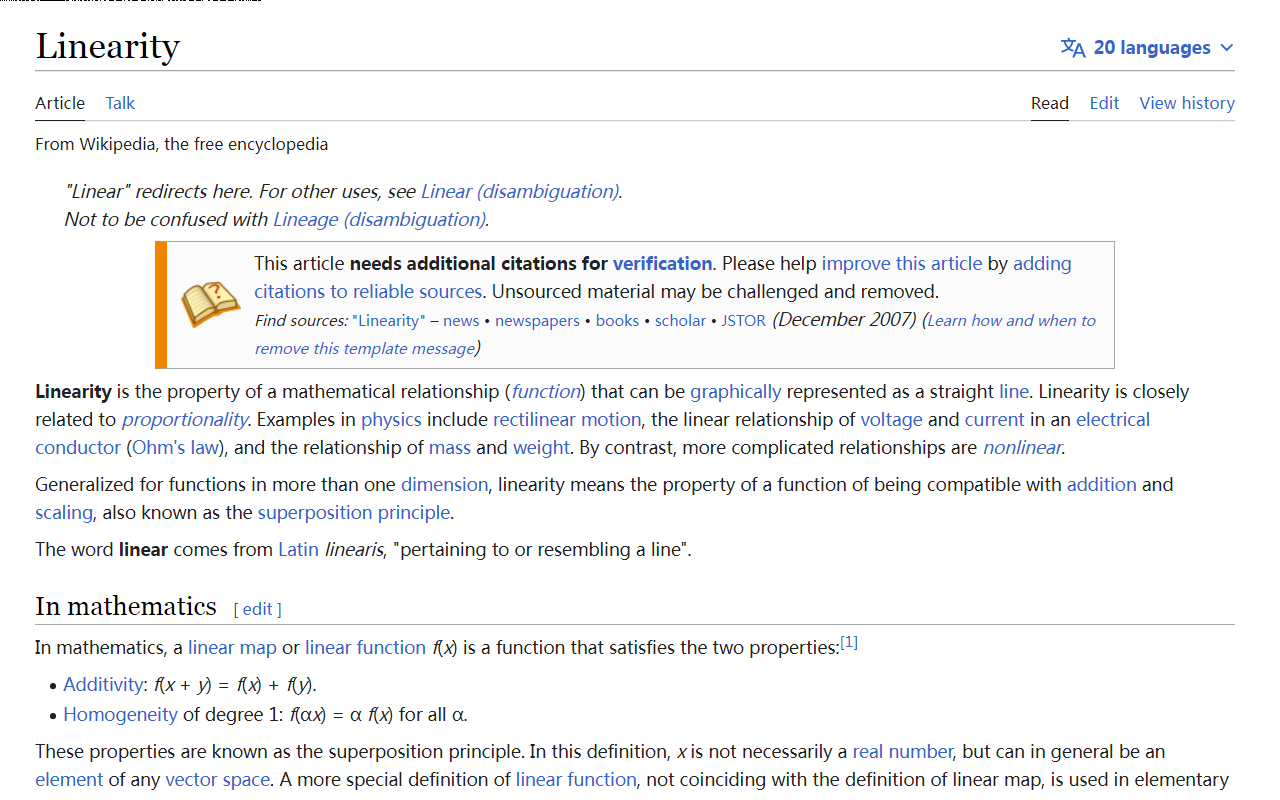Open the 20 languages menu
The height and width of the screenshot is (800, 1280).
pyautogui.click(x=1148, y=48)
